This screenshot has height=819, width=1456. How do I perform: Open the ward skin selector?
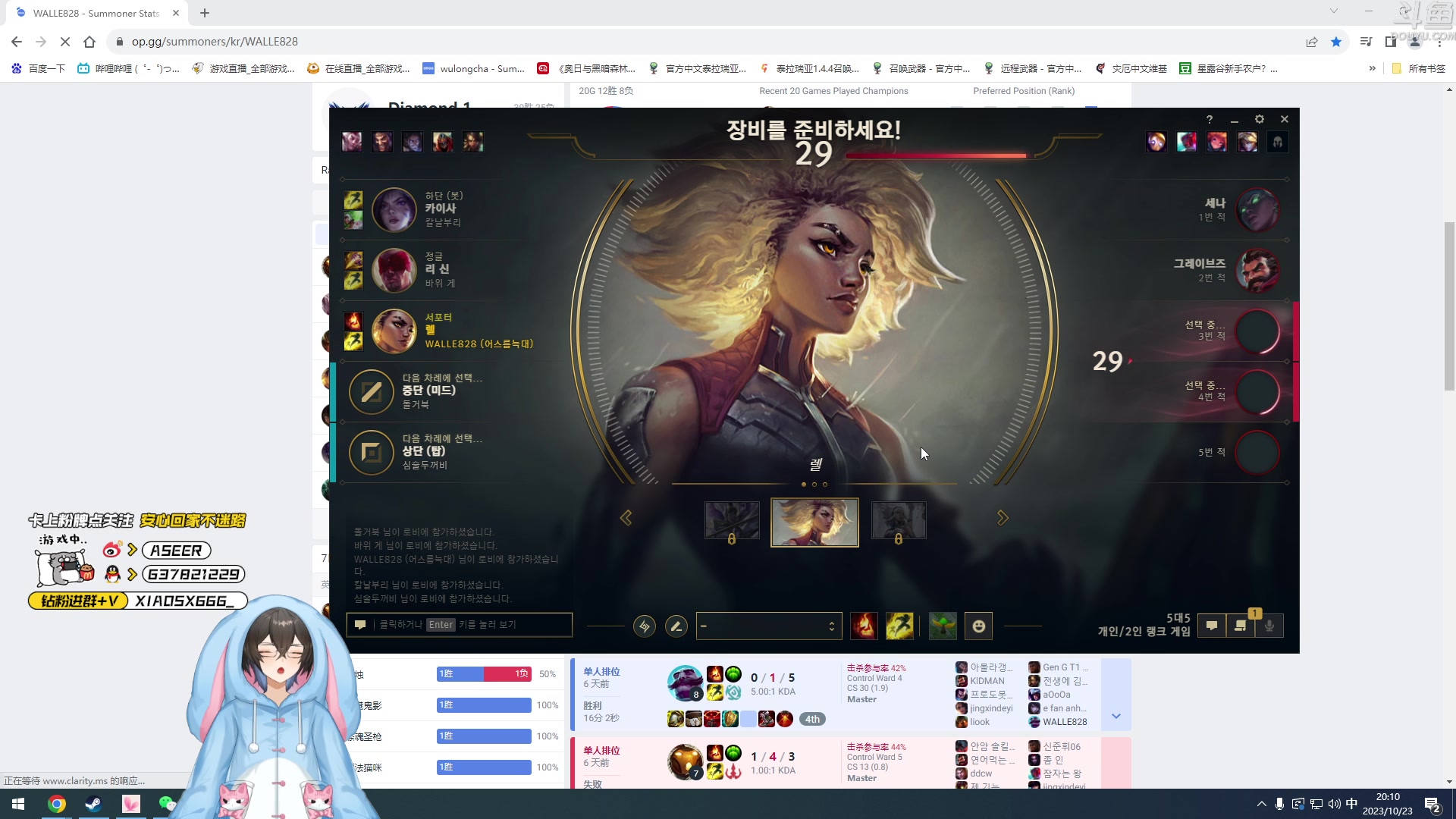pos(943,626)
